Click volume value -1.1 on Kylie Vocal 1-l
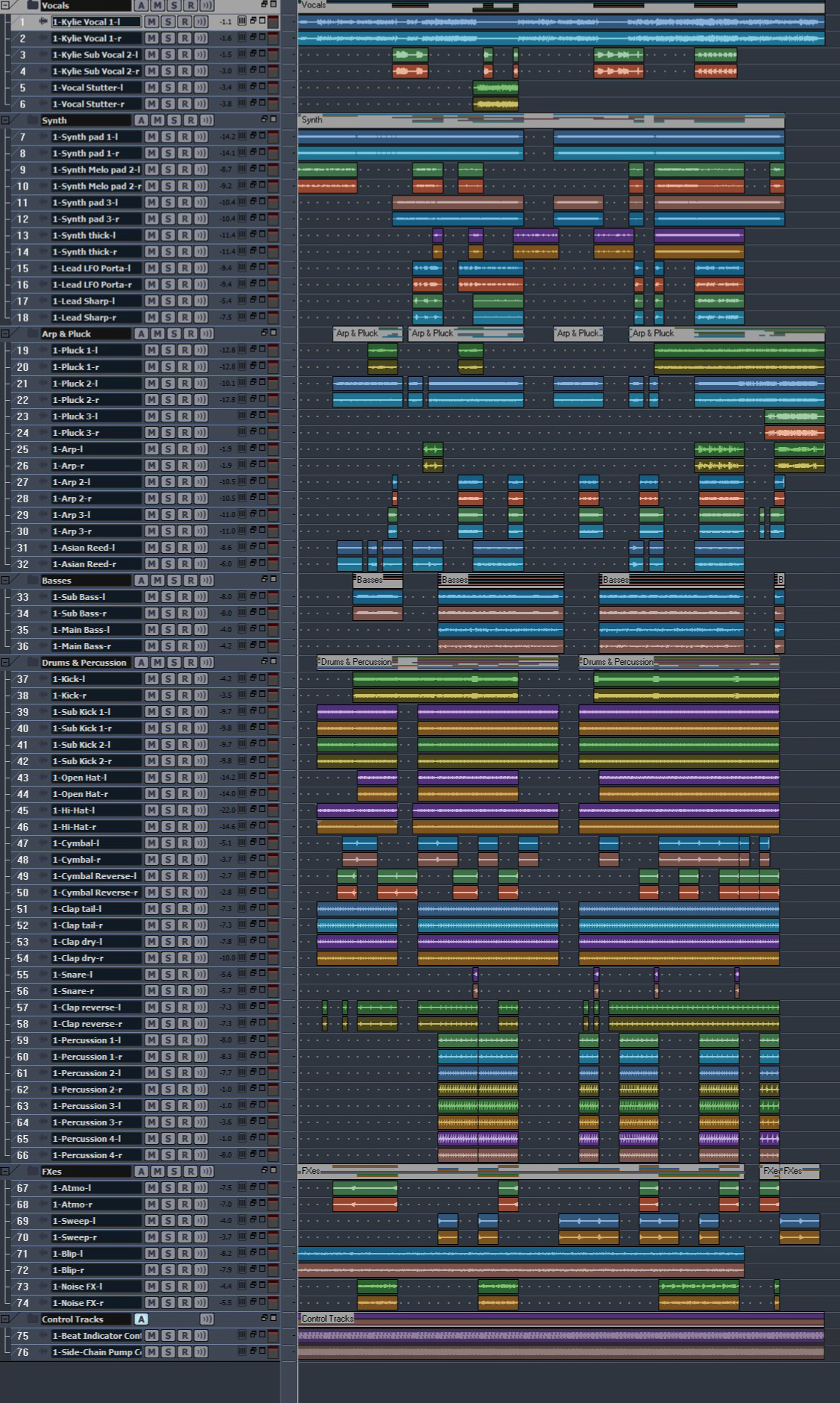The image size is (840, 1403). [225, 22]
